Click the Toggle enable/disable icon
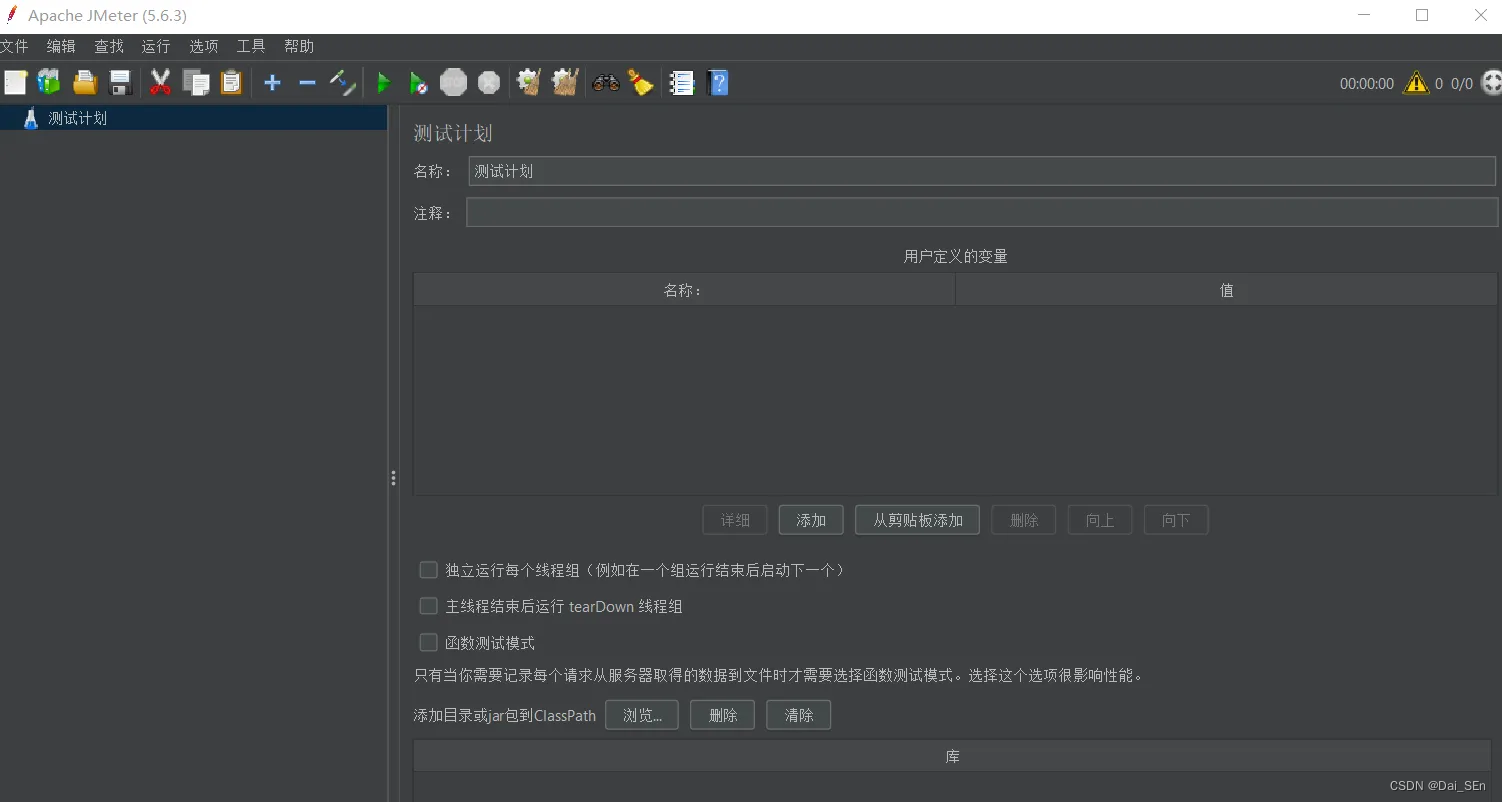The width and height of the screenshot is (1502, 802). click(343, 83)
